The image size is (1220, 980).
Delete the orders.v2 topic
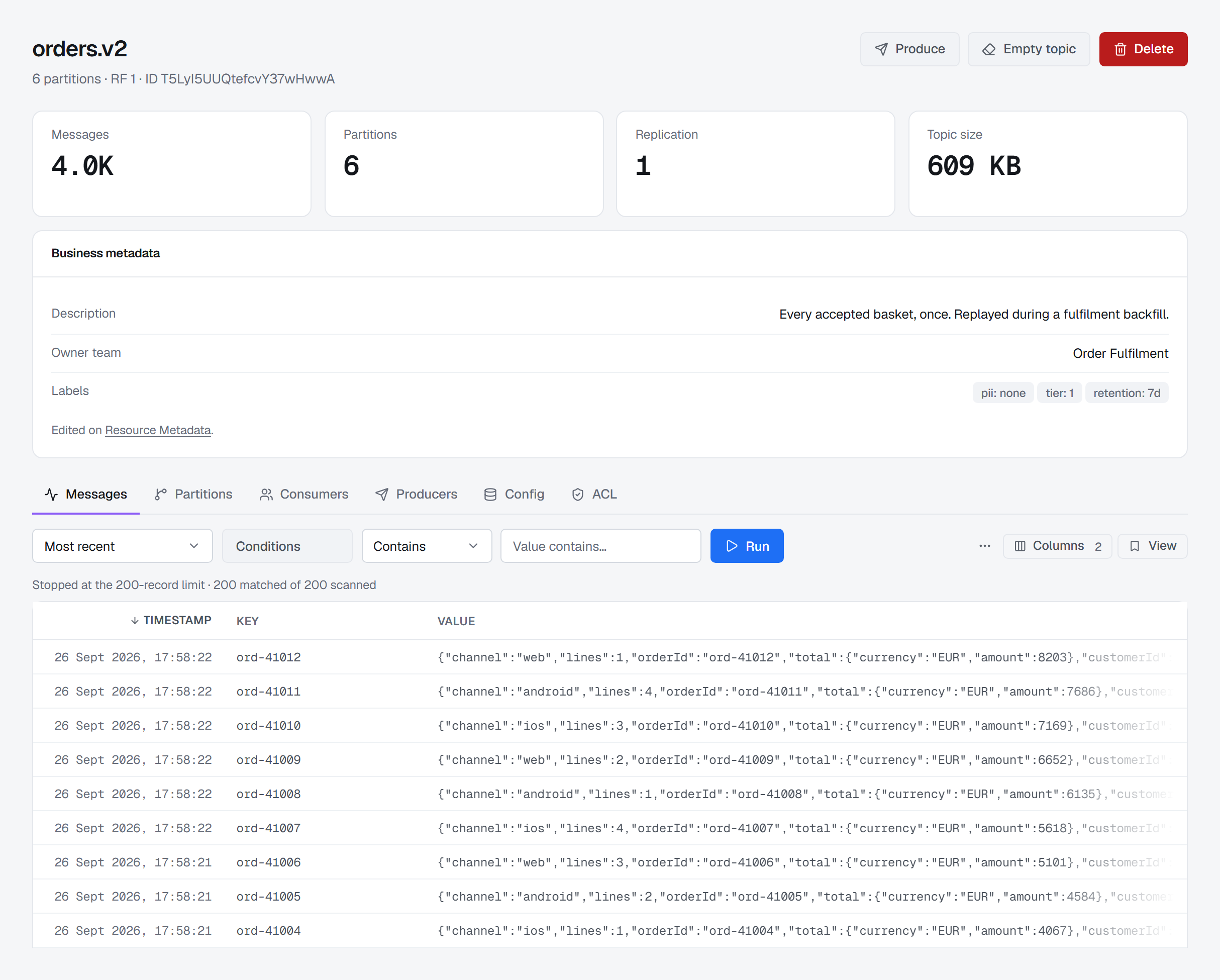coord(1143,49)
